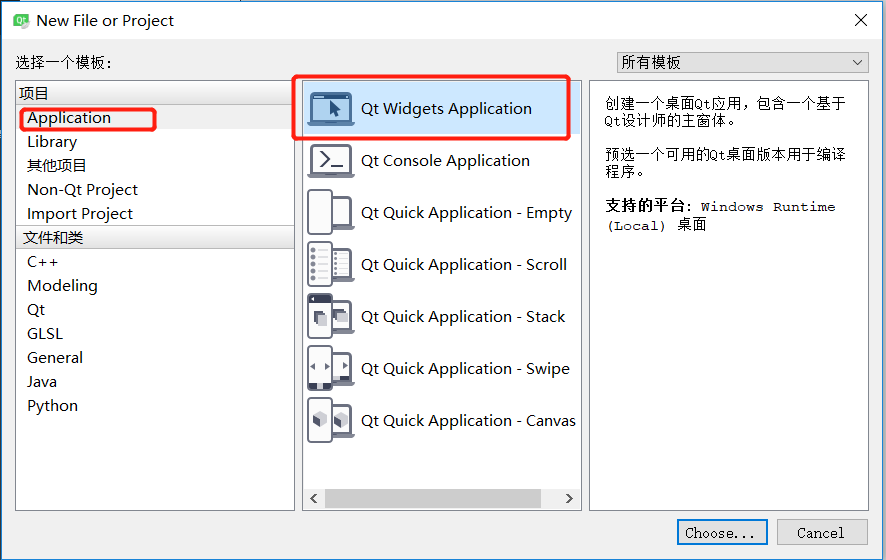Choose Qt Widgets Application template text
Screen dimensions: 886x560
[446, 108]
